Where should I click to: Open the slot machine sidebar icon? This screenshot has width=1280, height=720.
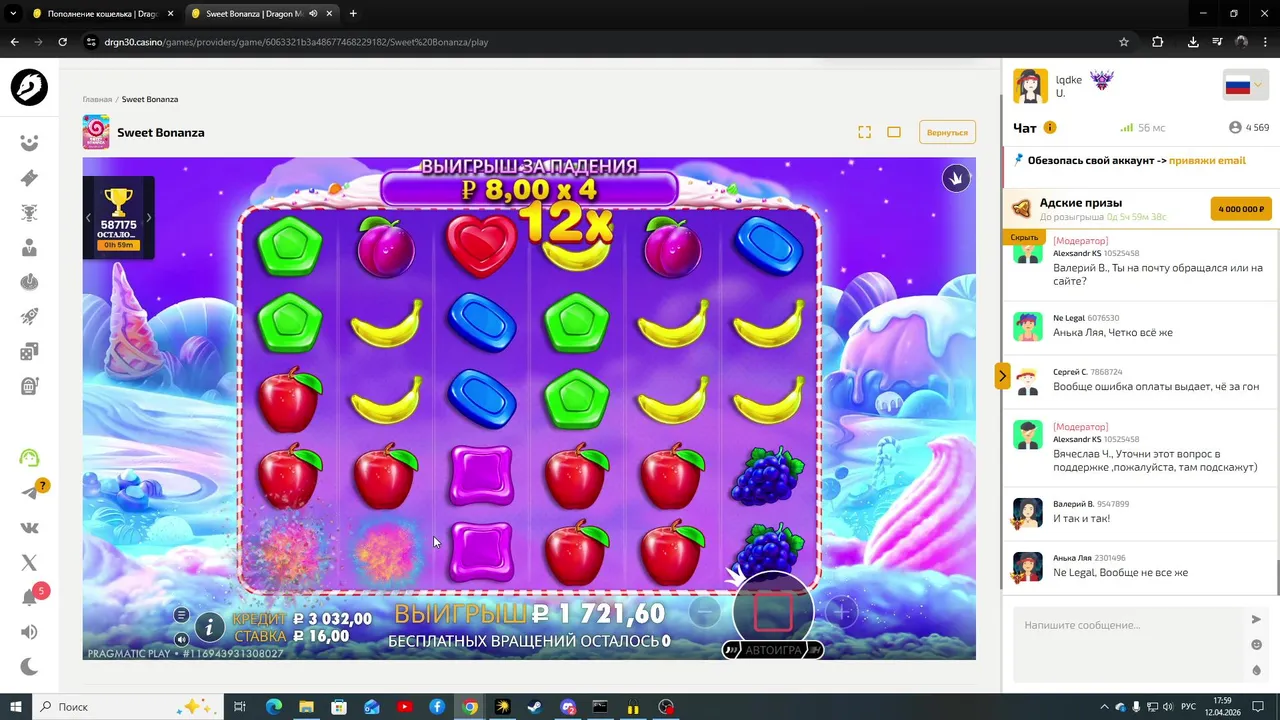[x=29, y=386]
